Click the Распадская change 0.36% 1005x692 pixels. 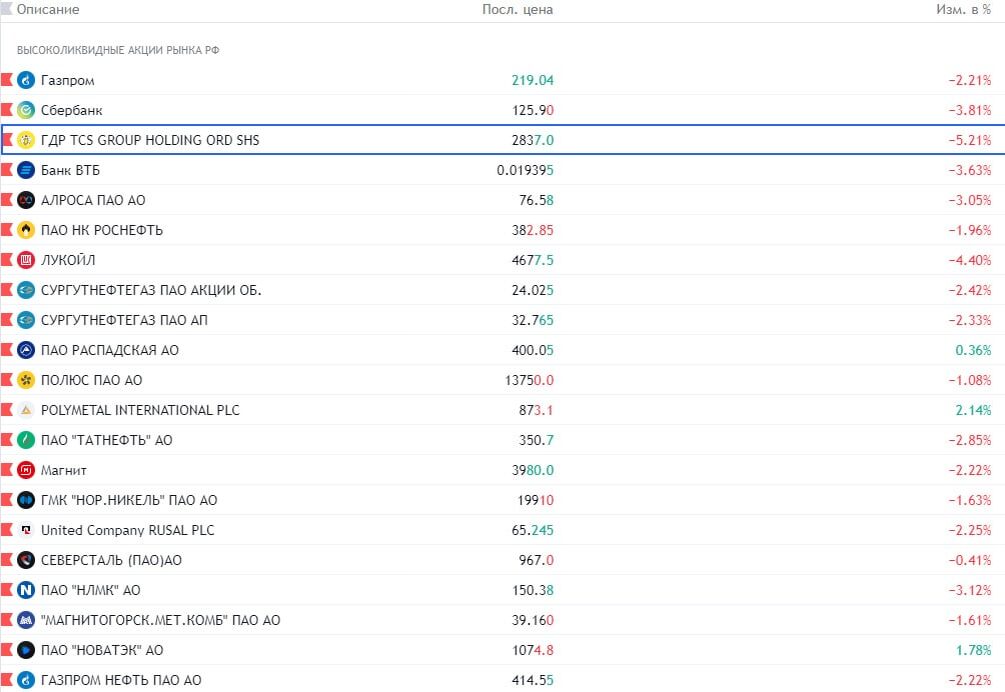tap(974, 350)
